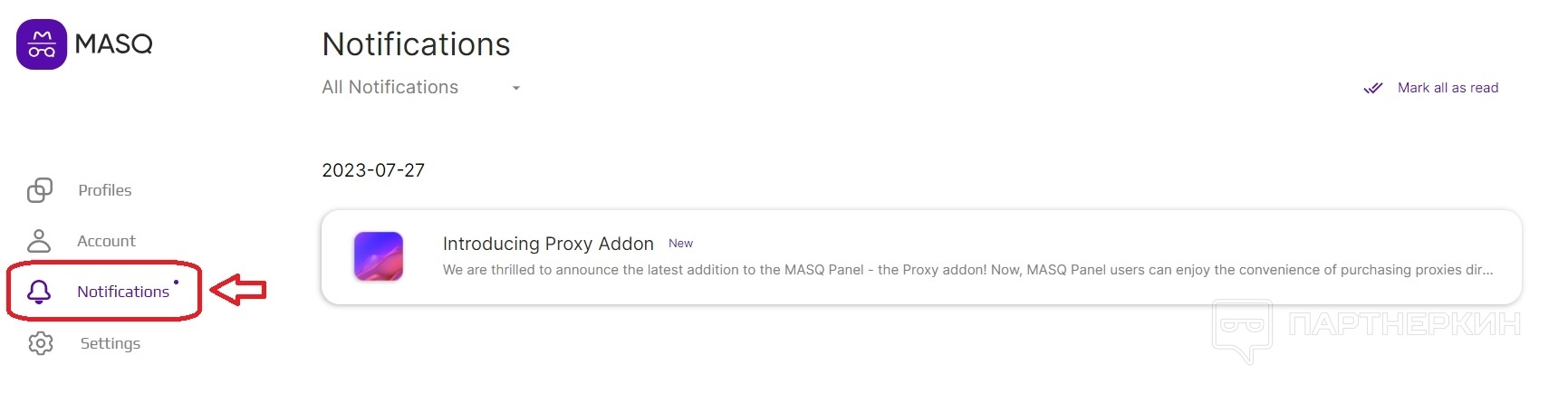Click the MASQ wordmark text
1568x413 pixels.
tap(114, 43)
